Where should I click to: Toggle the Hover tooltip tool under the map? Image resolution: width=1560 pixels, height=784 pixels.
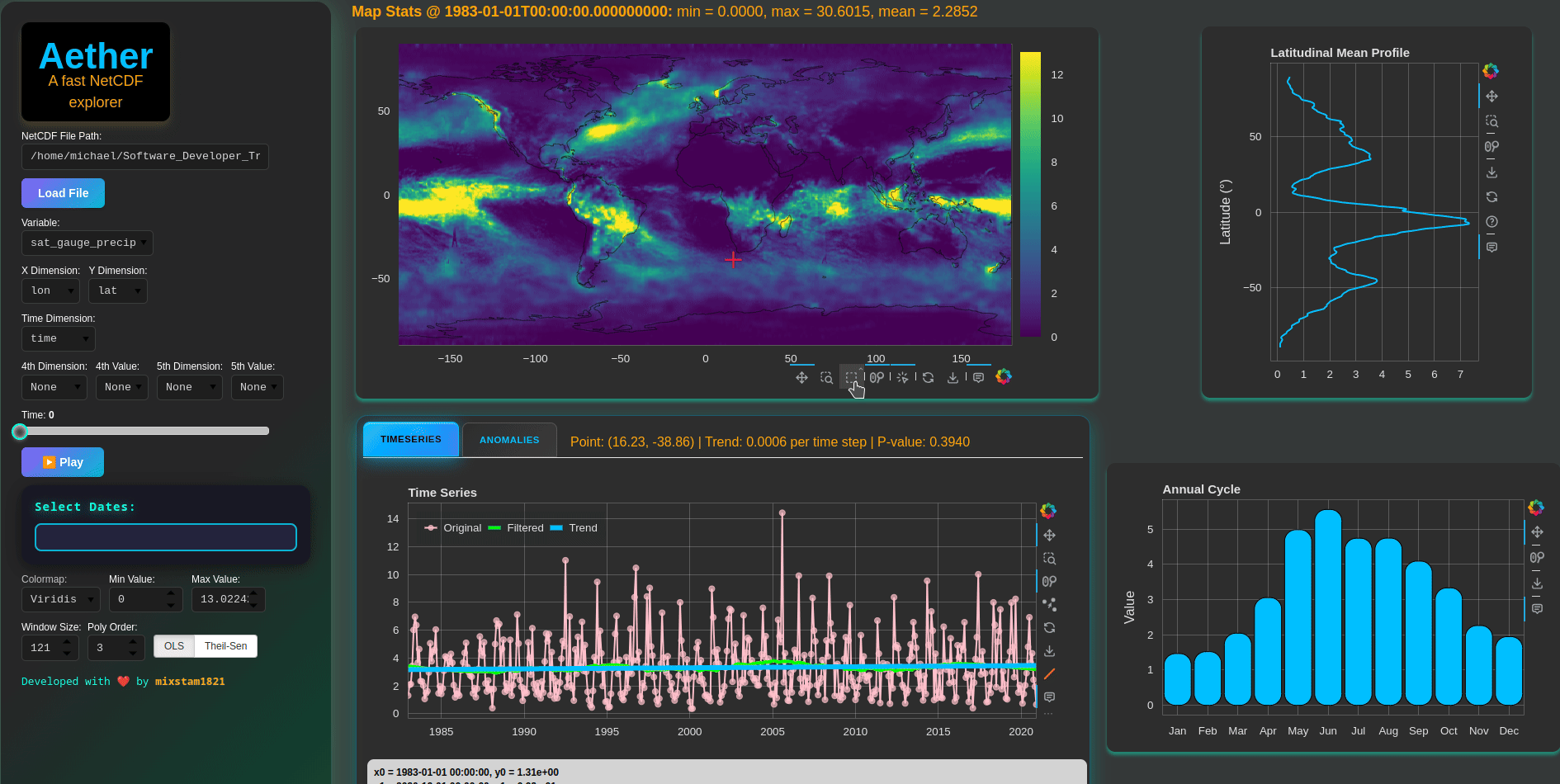978,377
